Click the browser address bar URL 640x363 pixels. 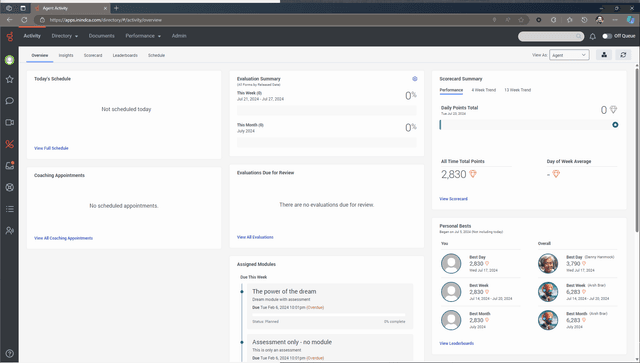[x=106, y=20]
